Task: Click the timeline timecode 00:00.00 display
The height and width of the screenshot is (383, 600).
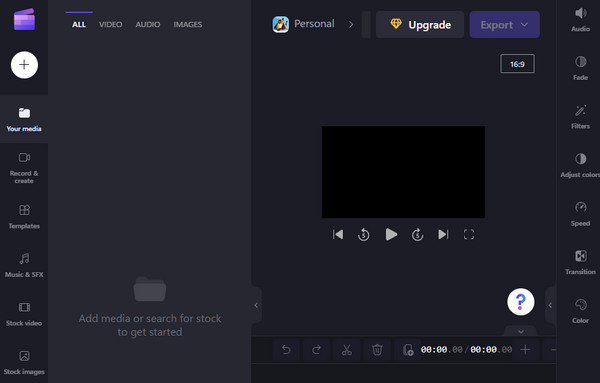Action: [x=466, y=349]
